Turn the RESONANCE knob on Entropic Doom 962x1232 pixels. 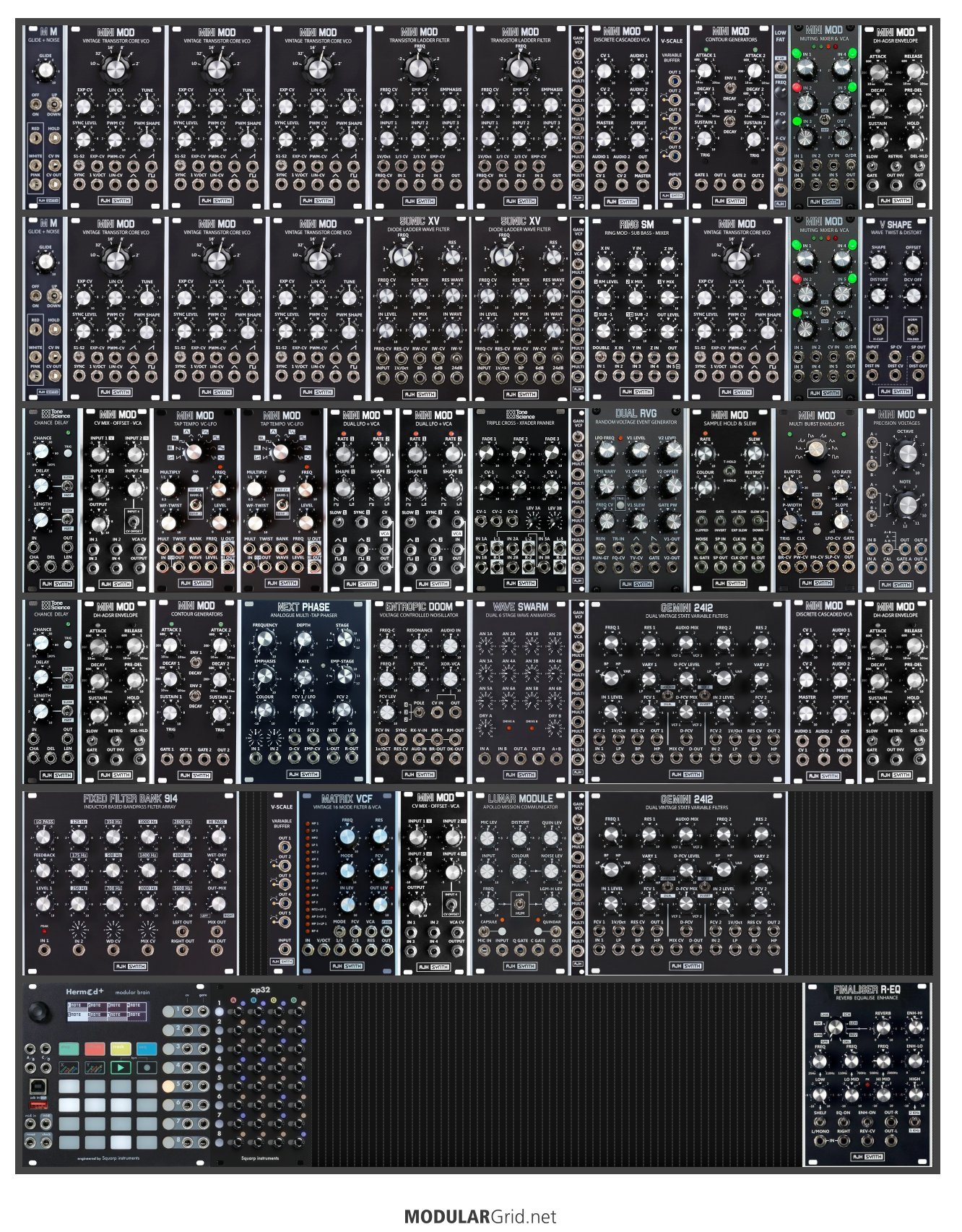419,645
